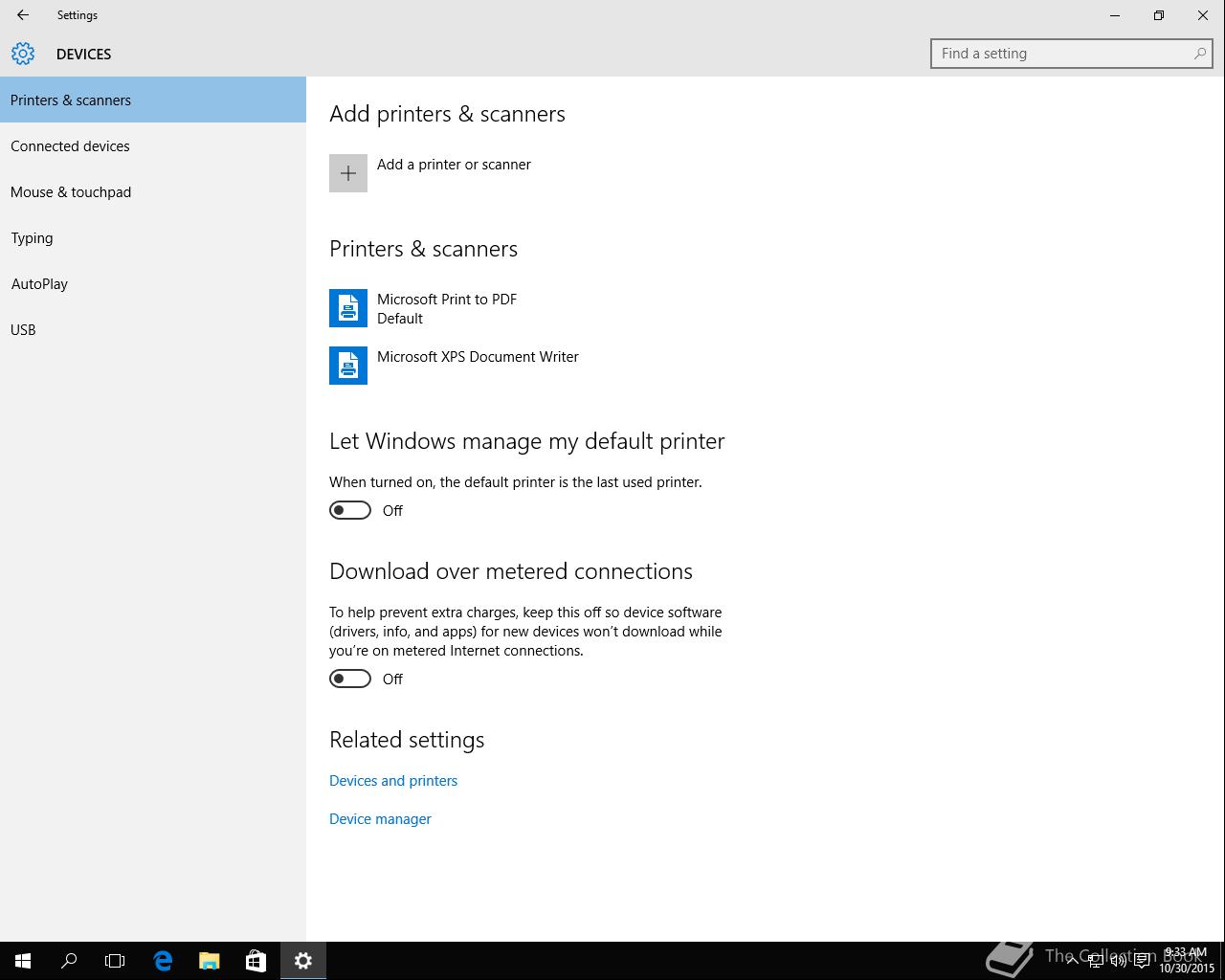Click Add a printer or scanner label
Screen dimensions: 1225x980
[454, 165]
